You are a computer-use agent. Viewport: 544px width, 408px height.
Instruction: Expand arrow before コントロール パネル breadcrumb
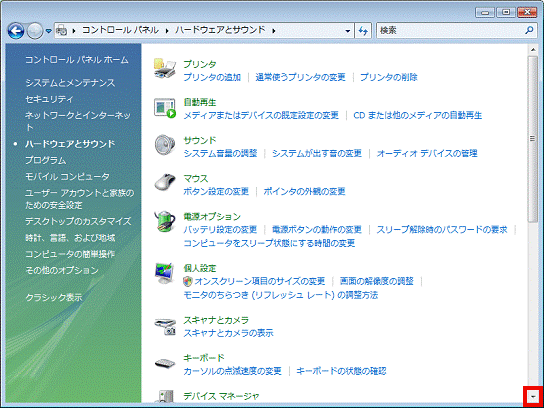click(x=74, y=31)
